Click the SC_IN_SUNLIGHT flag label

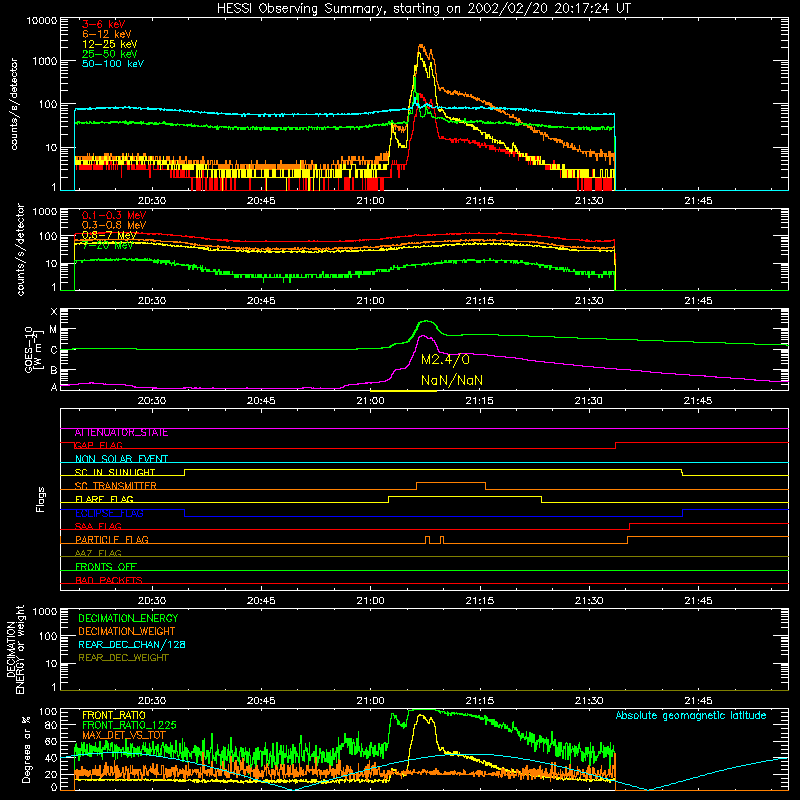click(115, 472)
